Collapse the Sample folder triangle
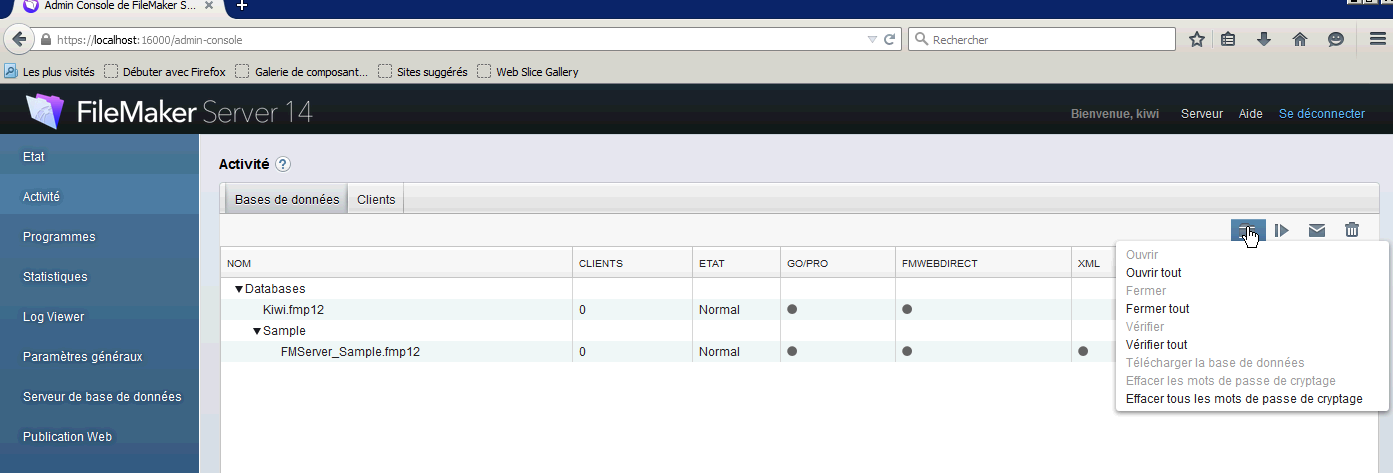Viewport: 1393px width, 473px height. [x=257, y=331]
